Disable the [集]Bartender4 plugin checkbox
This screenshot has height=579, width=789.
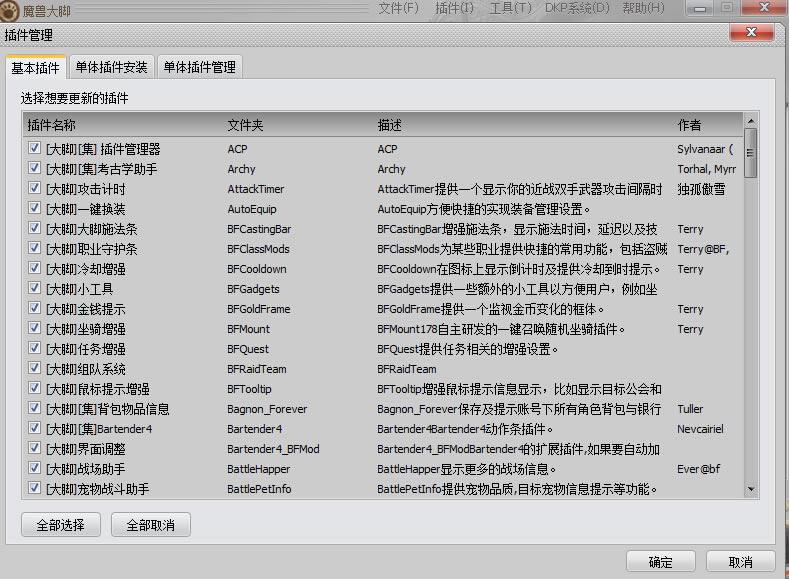tap(34, 428)
